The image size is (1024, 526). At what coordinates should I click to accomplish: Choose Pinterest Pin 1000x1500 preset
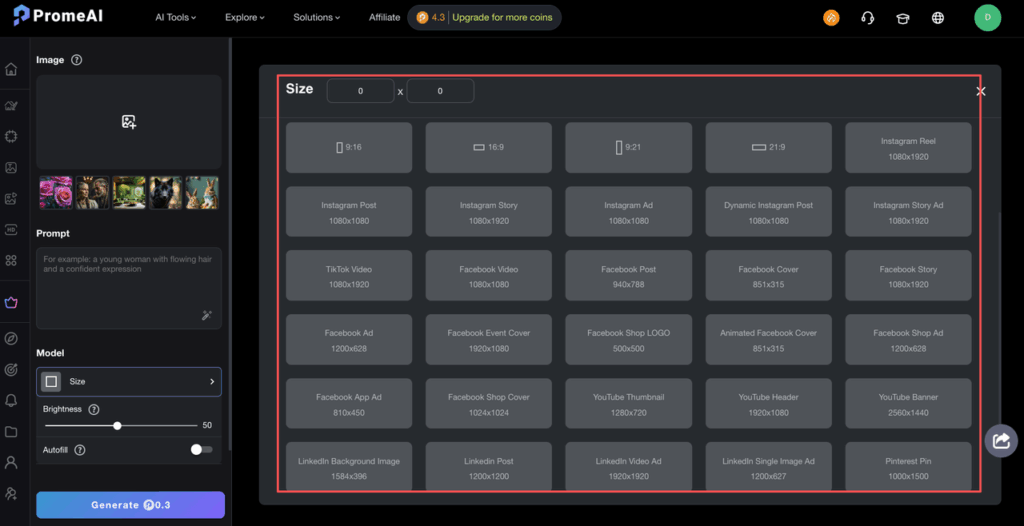908,467
